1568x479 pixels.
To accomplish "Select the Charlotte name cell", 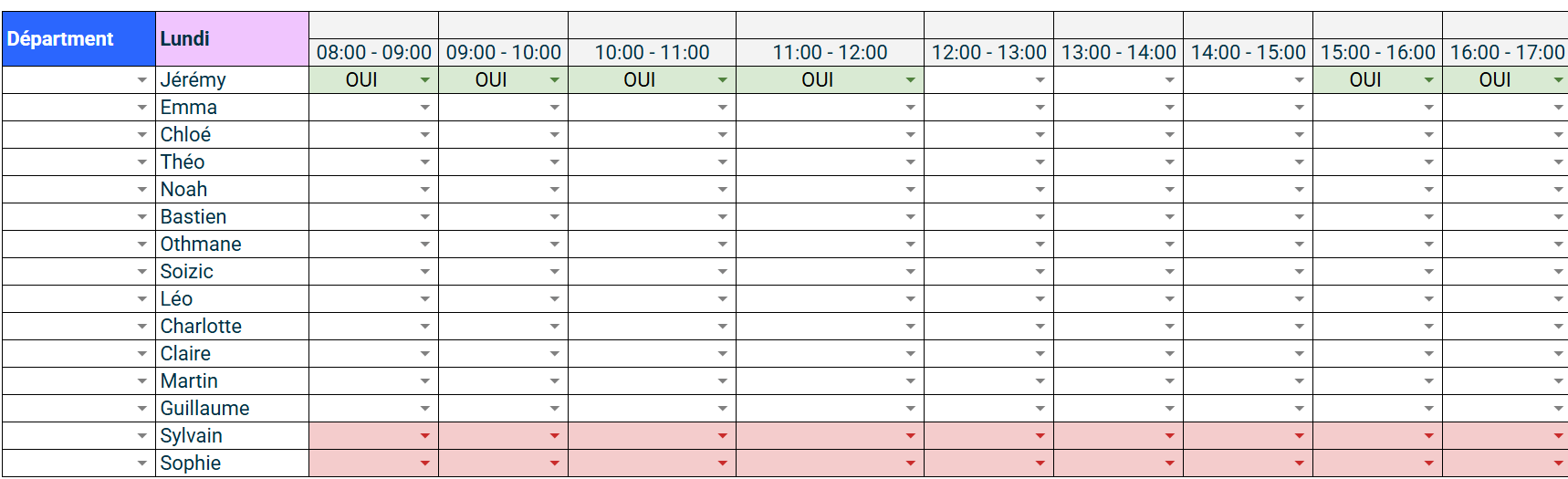I will (233, 327).
